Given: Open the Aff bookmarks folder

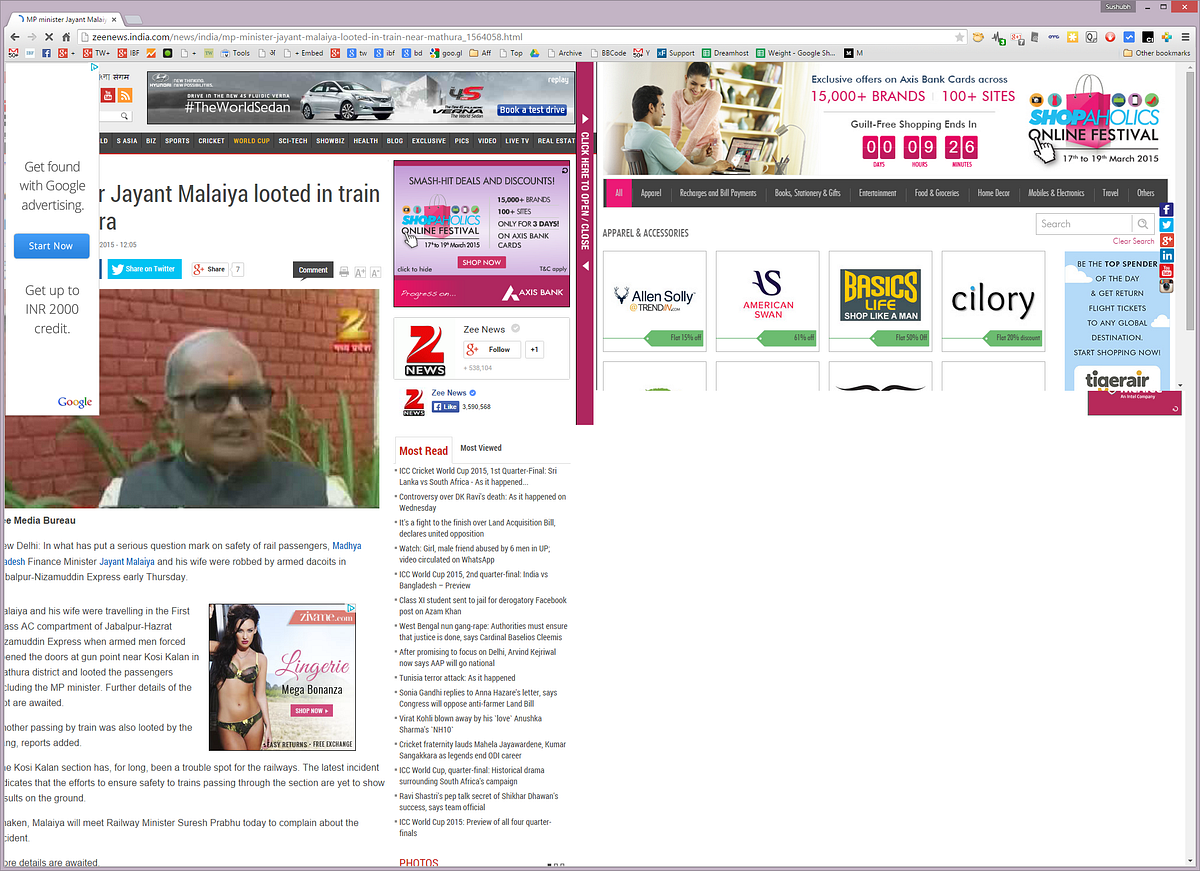Looking at the screenshot, I should (479, 53).
